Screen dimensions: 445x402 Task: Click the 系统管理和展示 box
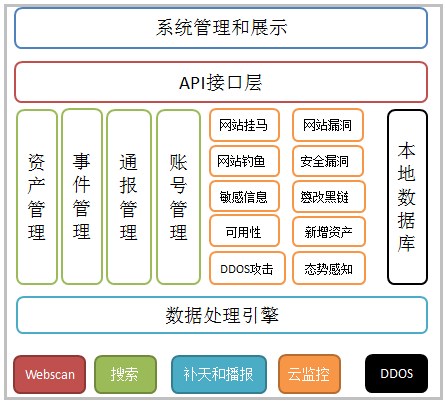pyautogui.click(x=221, y=28)
